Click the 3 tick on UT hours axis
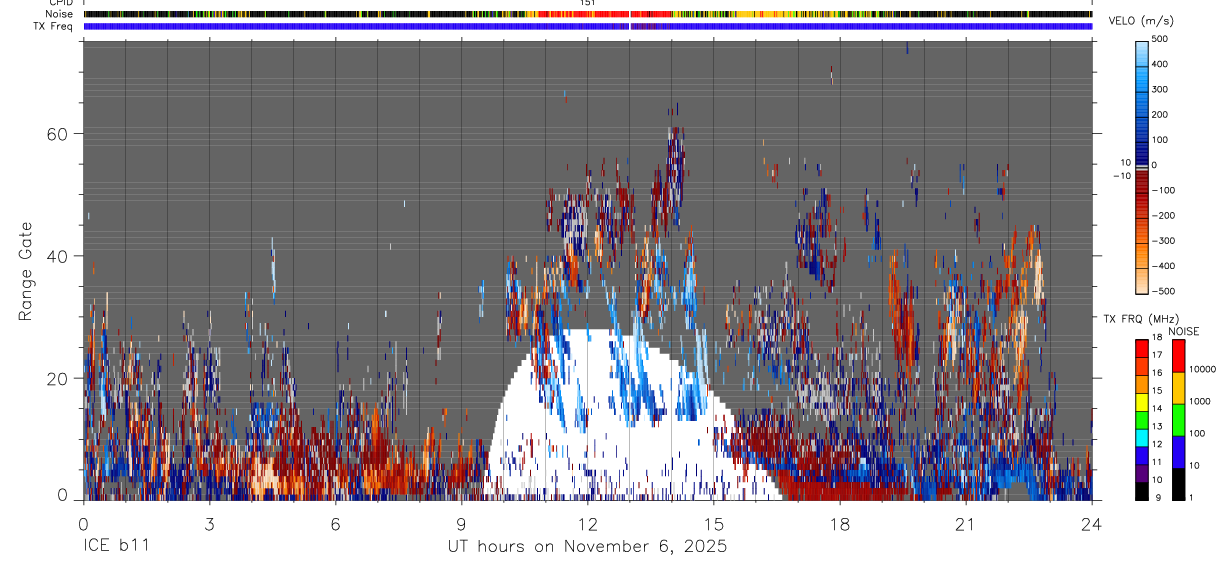 coord(209,525)
